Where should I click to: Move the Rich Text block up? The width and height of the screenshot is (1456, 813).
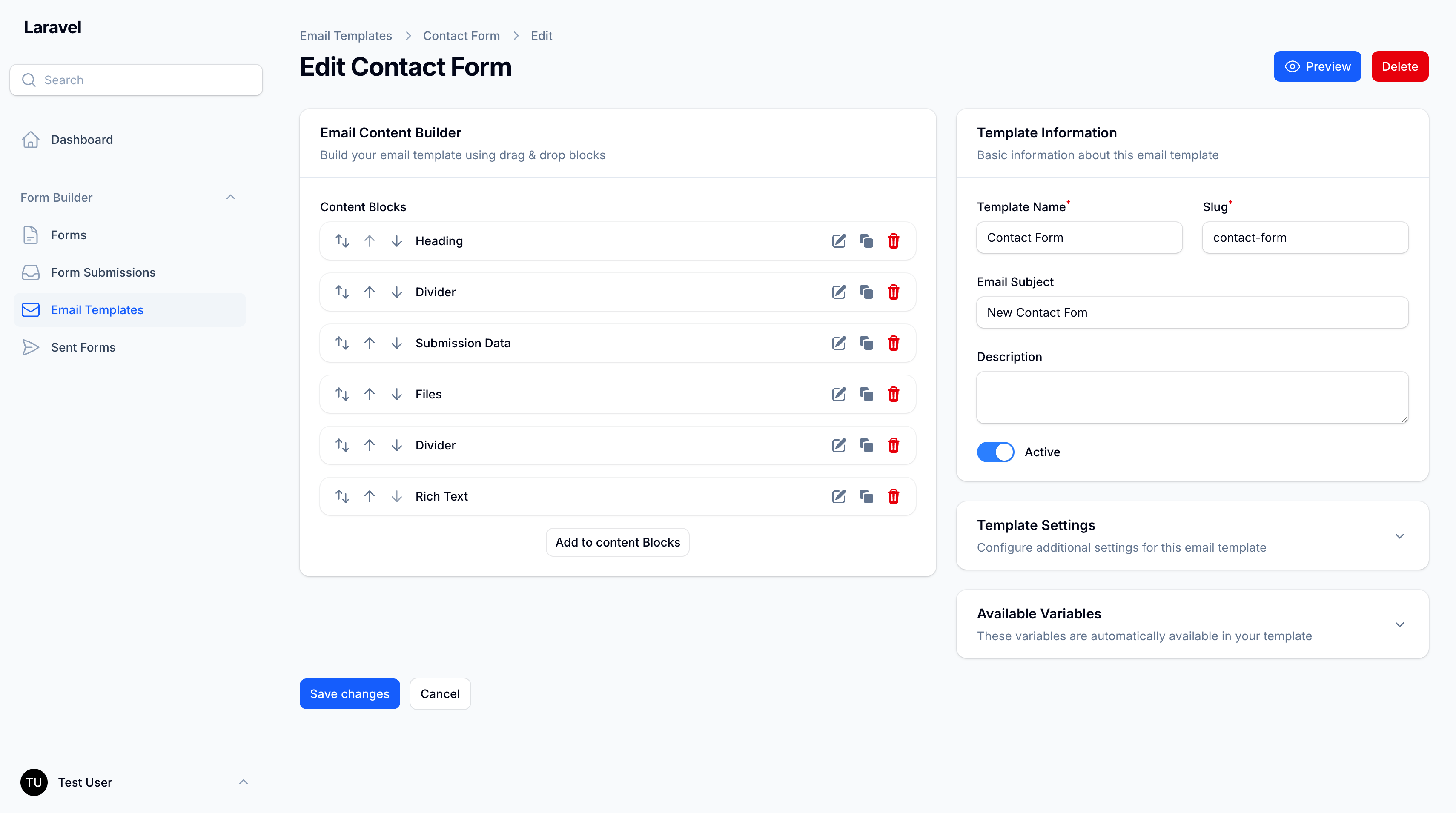pos(369,496)
